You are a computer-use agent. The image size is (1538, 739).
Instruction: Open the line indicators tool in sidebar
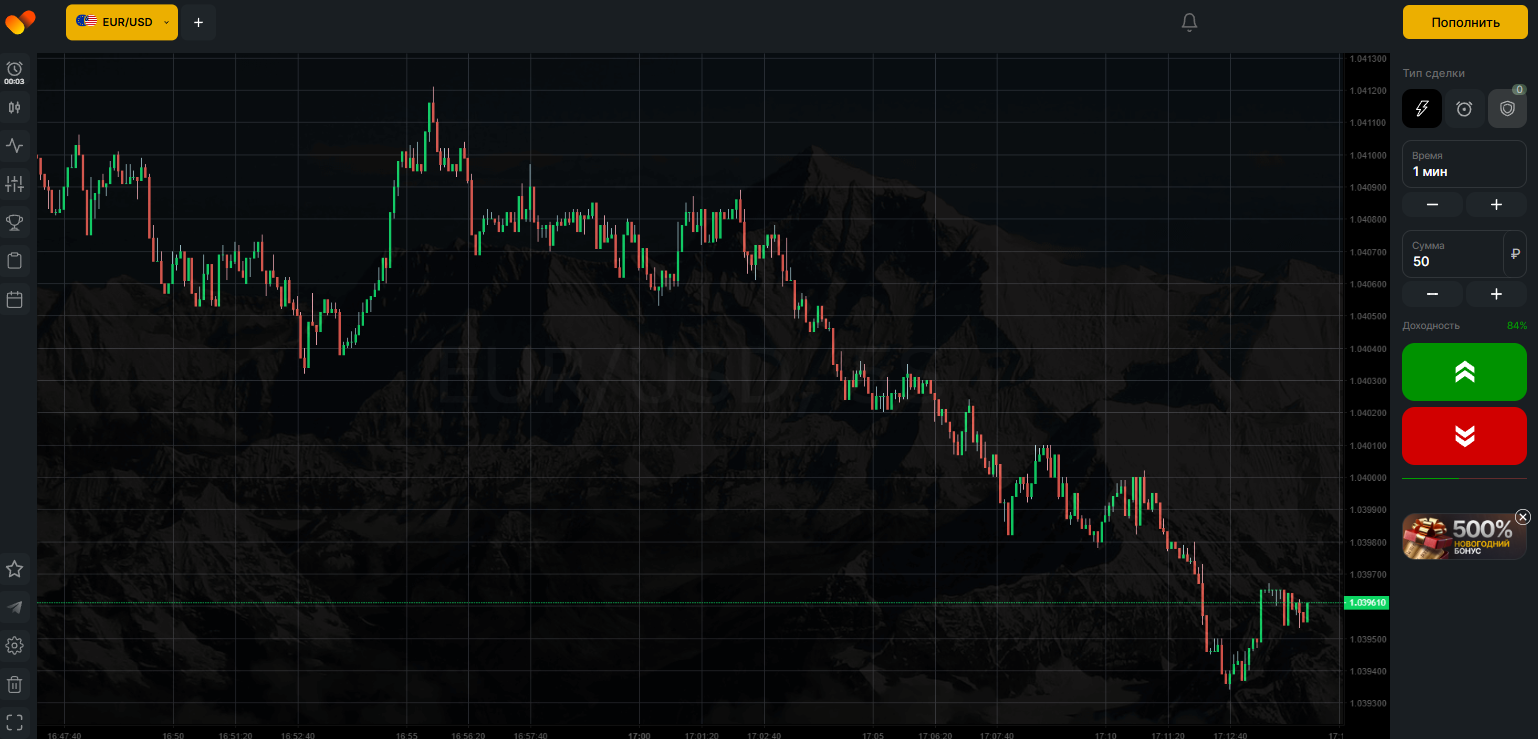tap(14, 146)
